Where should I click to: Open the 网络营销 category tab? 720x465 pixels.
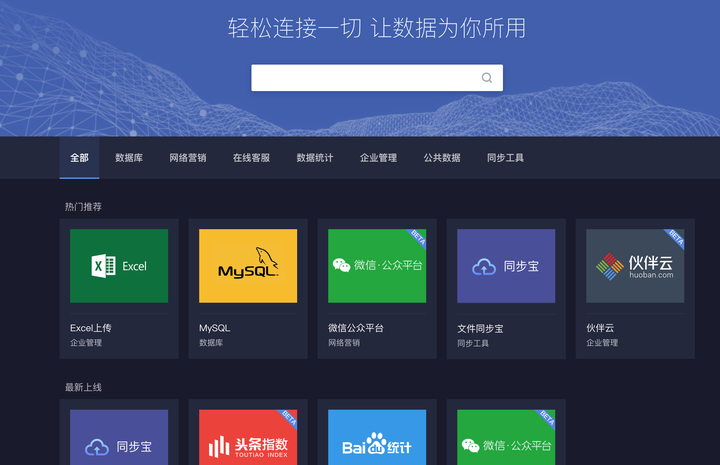[188, 158]
